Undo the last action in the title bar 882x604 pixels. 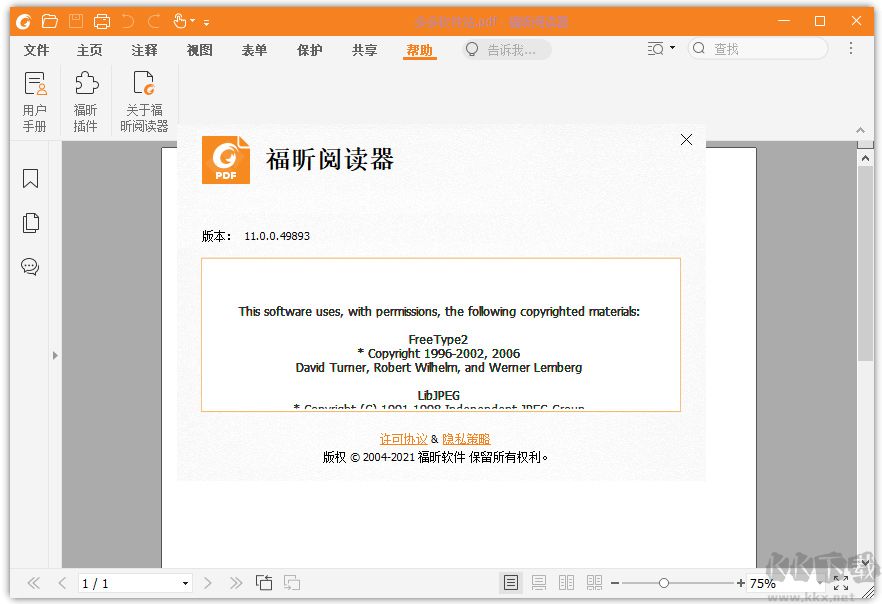click(x=128, y=21)
